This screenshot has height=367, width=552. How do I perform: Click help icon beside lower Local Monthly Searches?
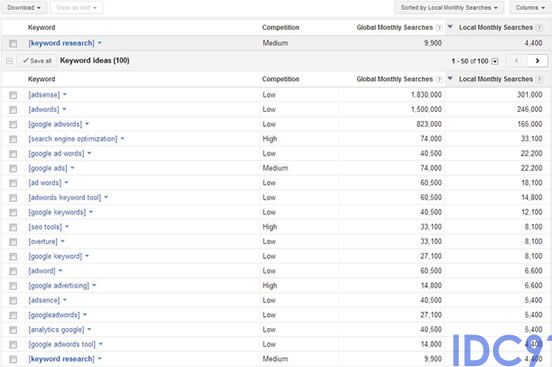click(539, 79)
